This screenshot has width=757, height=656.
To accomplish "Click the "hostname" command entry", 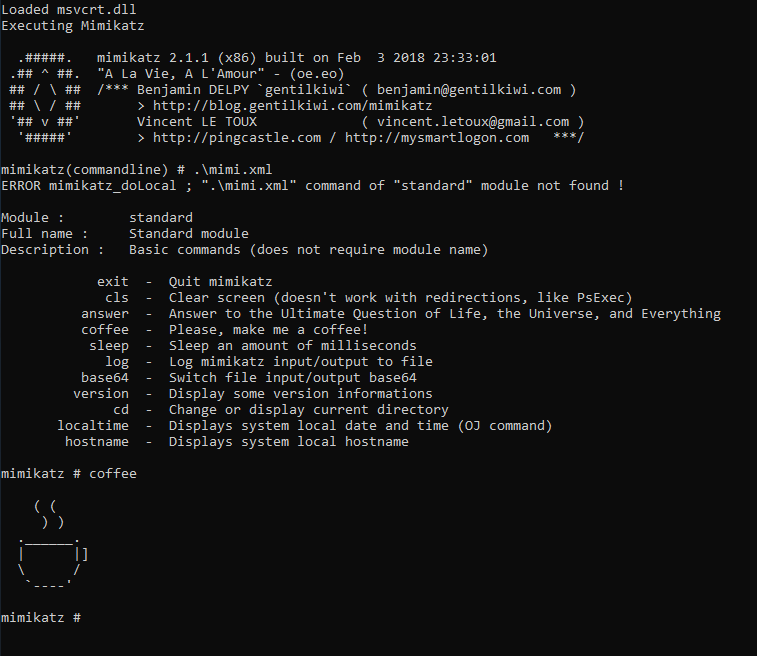I will pyautogui.click(x=97, y=441).
